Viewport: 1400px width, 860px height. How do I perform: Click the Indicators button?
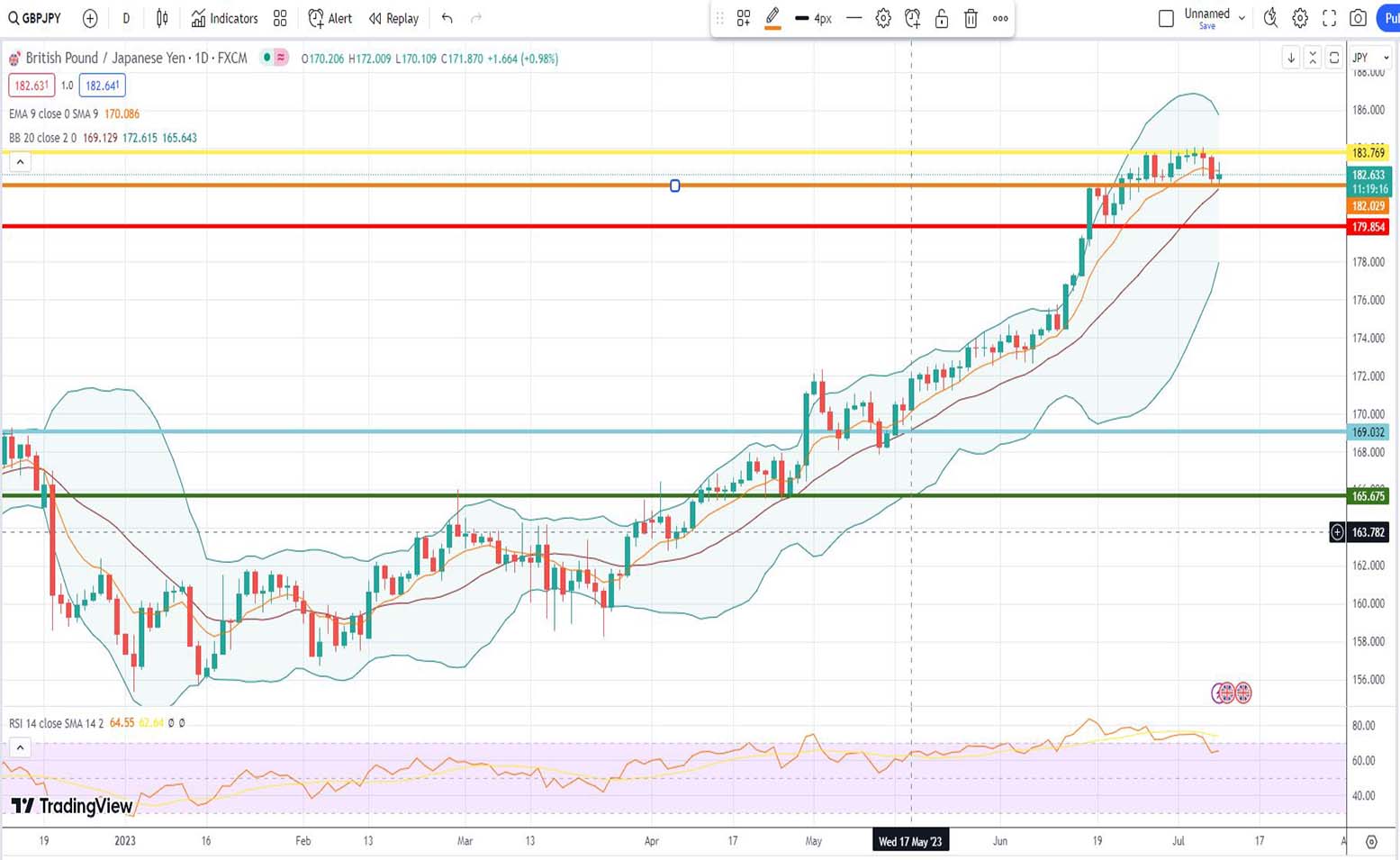[224, 18]
